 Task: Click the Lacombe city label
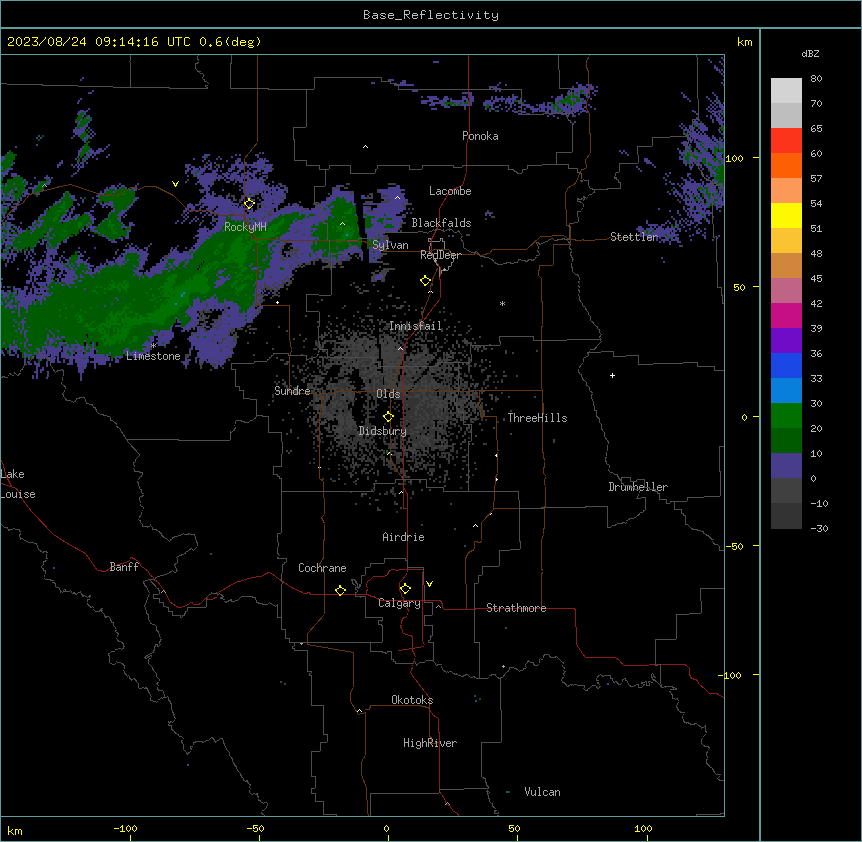coord(450,191)
